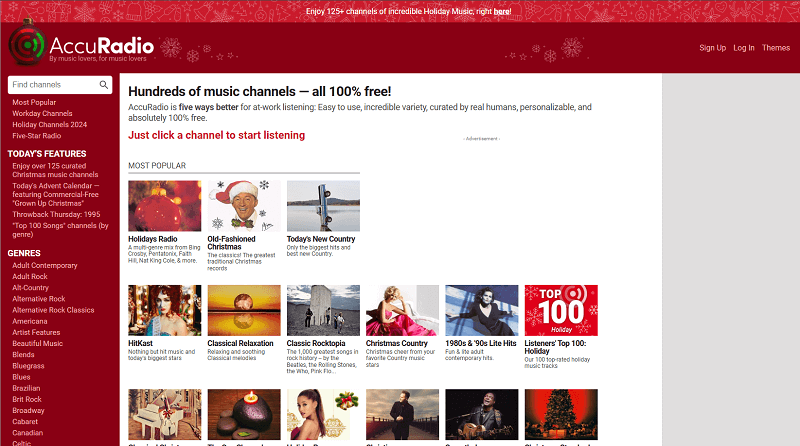
Task: Play HitKast channel thumbnail
Action: tap(165, 310)
